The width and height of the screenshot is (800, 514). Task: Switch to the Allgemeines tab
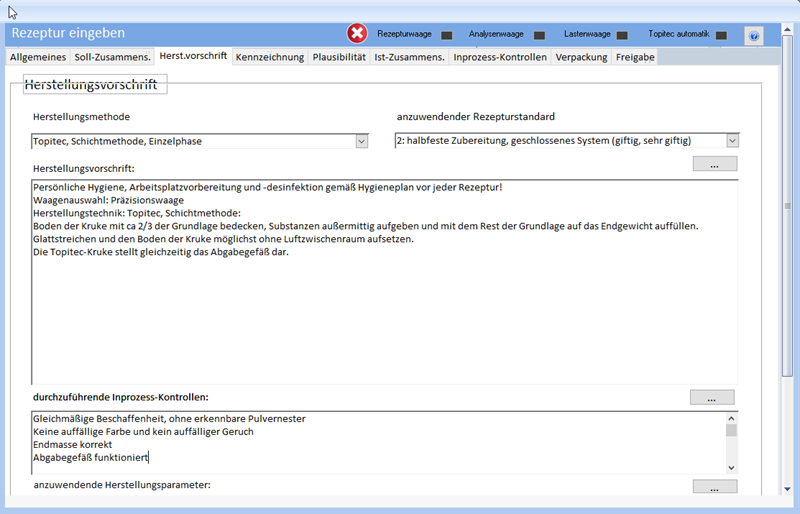point(39,57)
